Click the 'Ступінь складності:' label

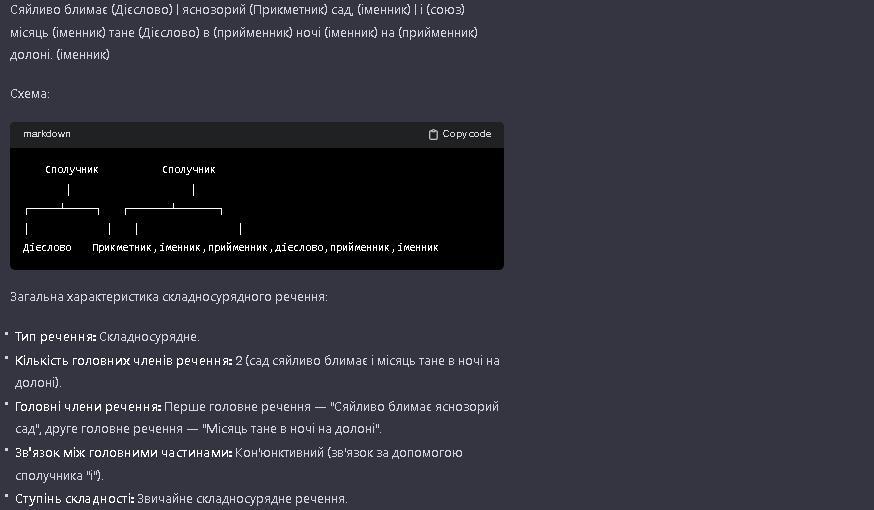(75, 498)
